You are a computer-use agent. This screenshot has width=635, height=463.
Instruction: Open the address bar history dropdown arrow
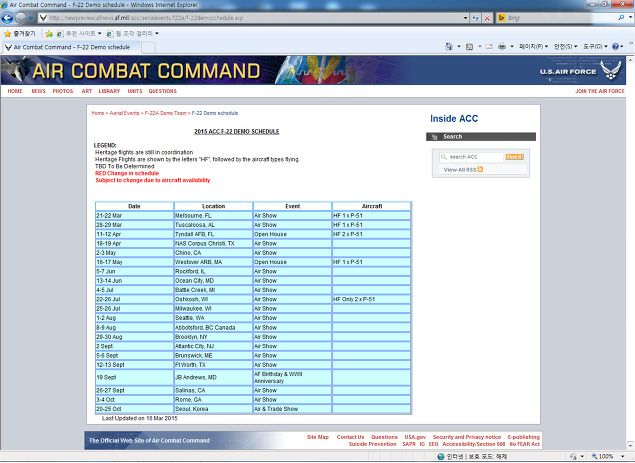(465, 18)
